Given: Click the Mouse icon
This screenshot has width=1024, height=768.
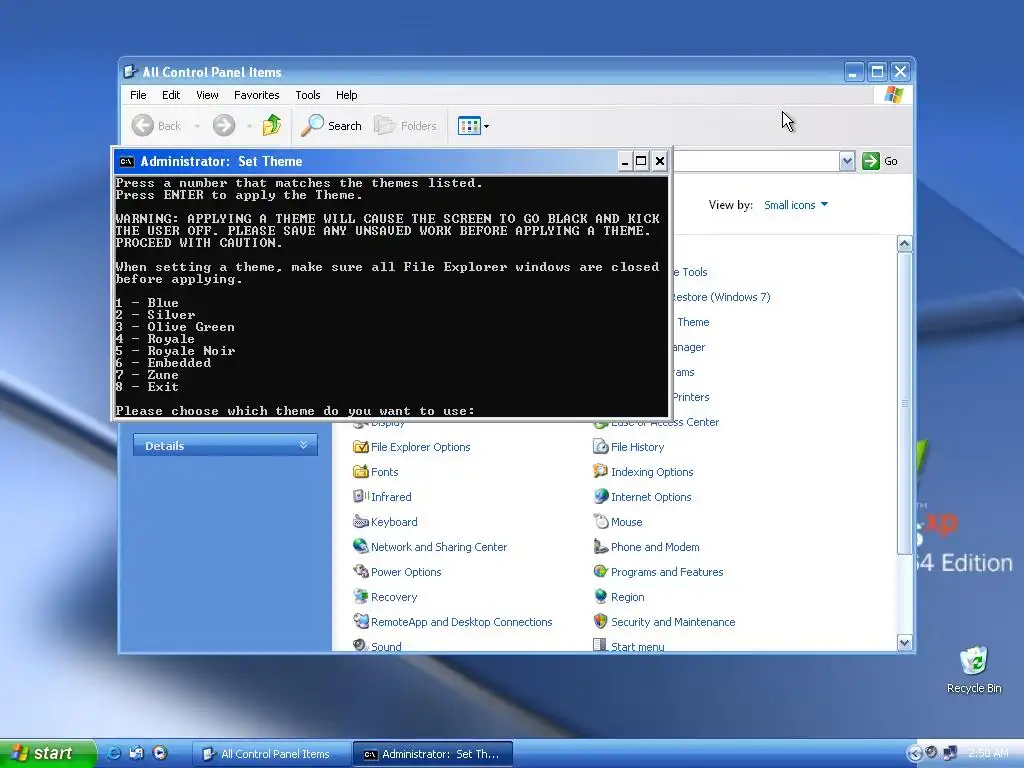Looking at the screenshot, I should (600, 521).
